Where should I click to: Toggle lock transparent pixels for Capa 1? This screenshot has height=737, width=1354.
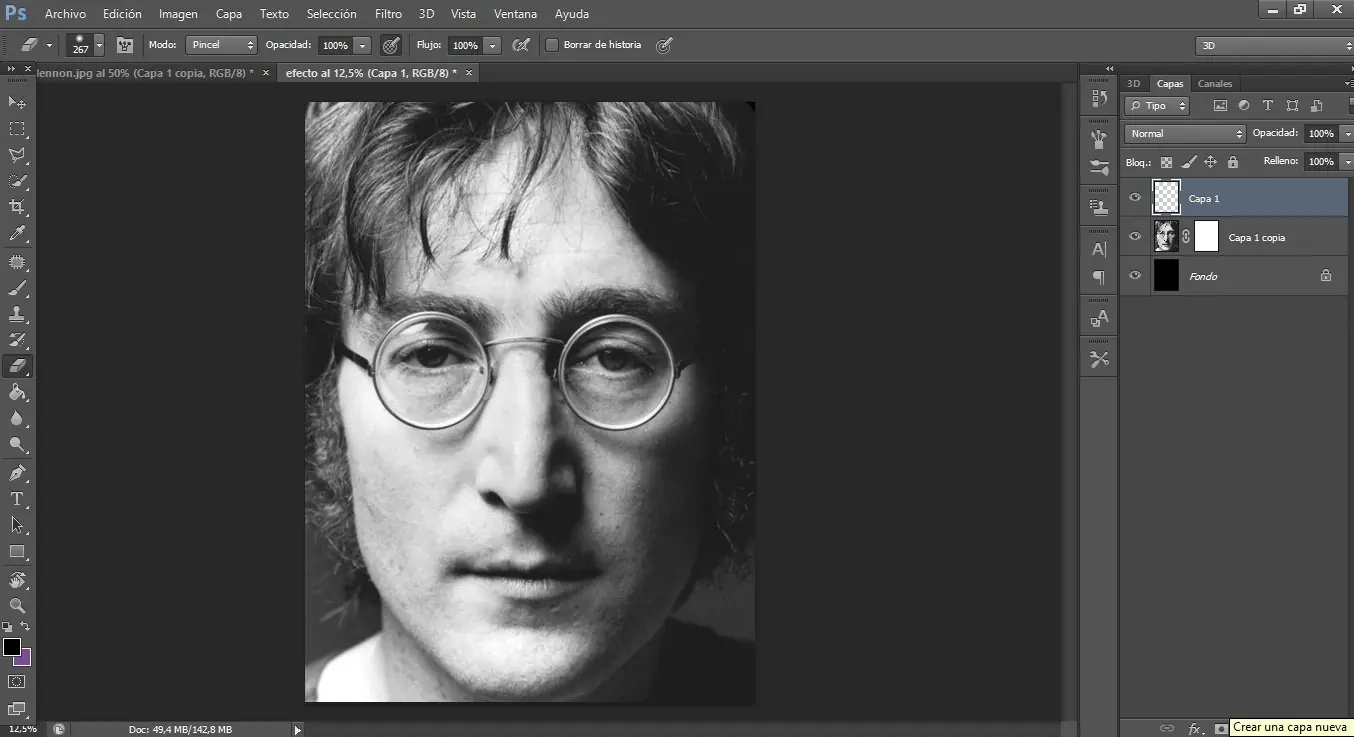[x=1166, y=161]
